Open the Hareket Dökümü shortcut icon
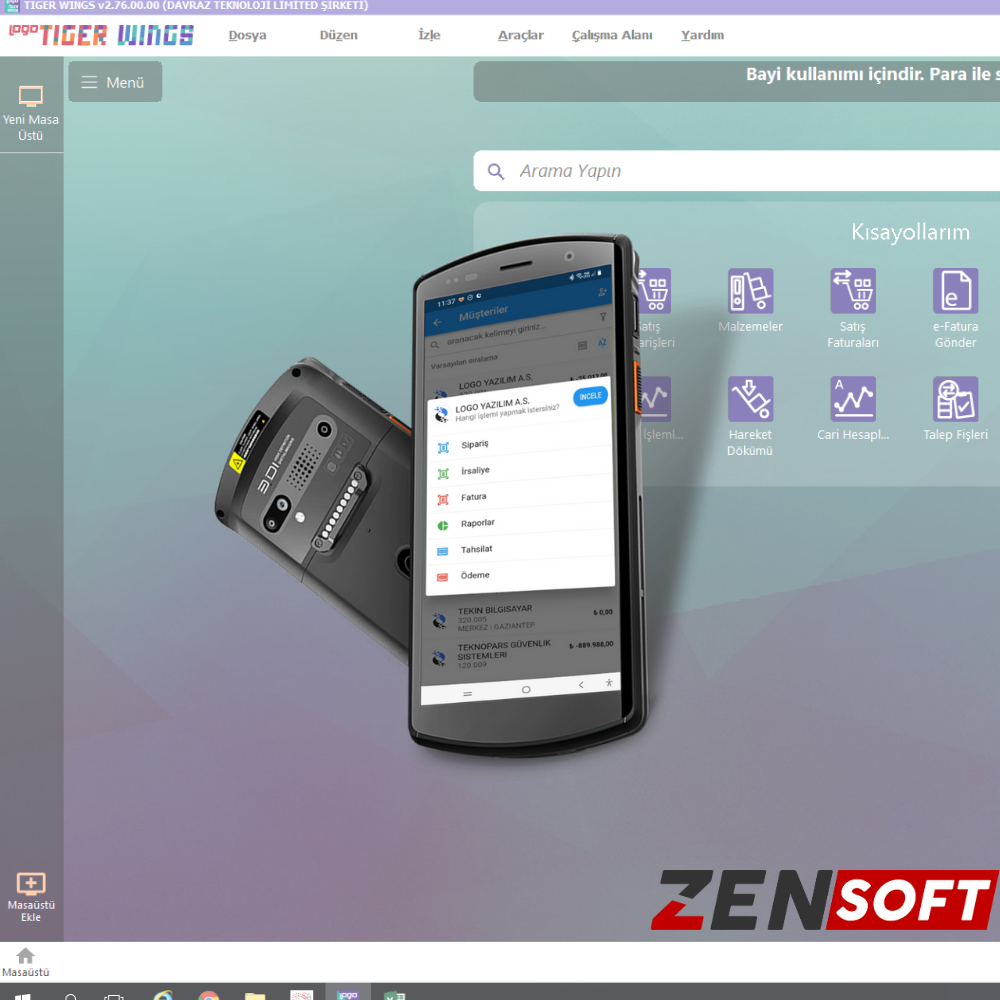The image size is (1000, 1000). point(750,398)
